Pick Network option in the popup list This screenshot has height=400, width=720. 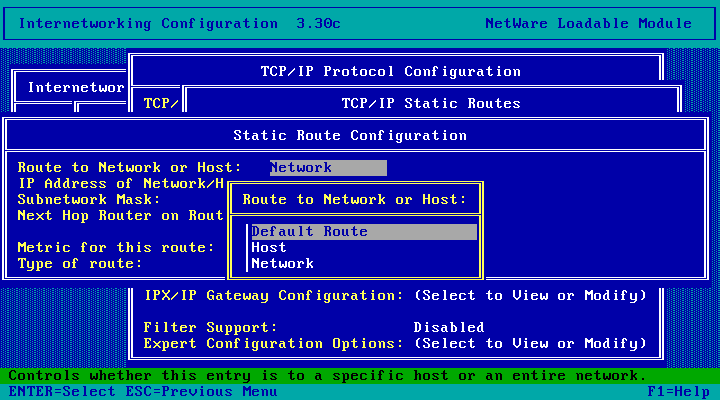(282, 264)
